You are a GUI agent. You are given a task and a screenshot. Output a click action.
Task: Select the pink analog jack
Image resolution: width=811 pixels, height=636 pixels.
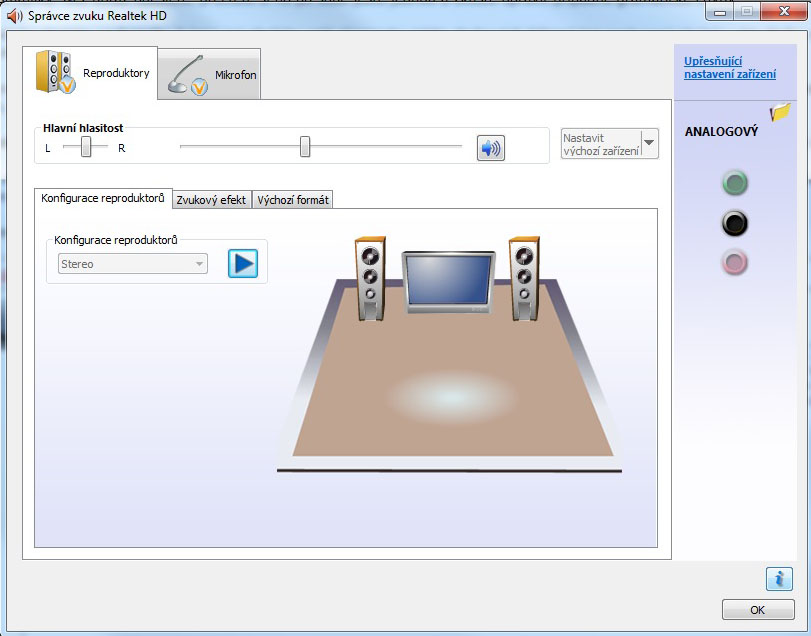[734, 262]
